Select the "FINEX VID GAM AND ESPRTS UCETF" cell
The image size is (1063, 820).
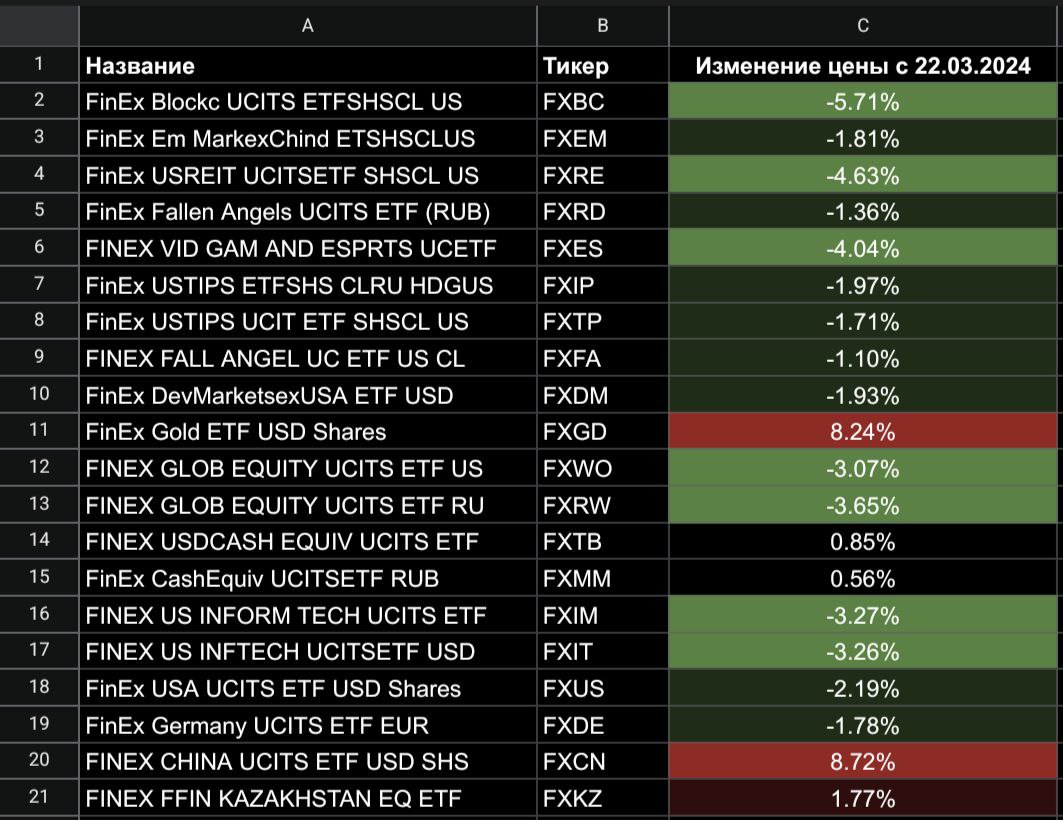click(x=307, y=248)
